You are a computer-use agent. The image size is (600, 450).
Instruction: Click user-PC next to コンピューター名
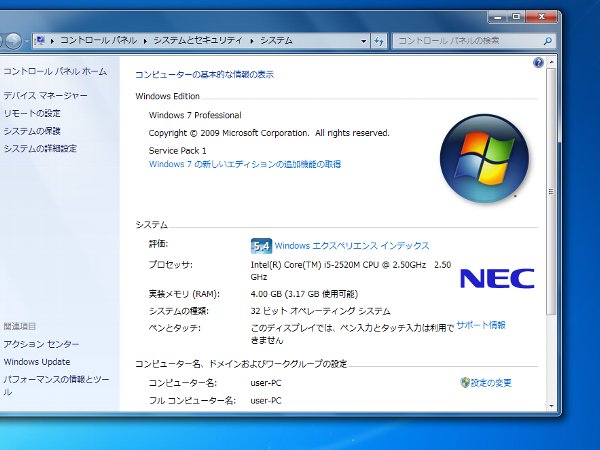tap(266, 383)
